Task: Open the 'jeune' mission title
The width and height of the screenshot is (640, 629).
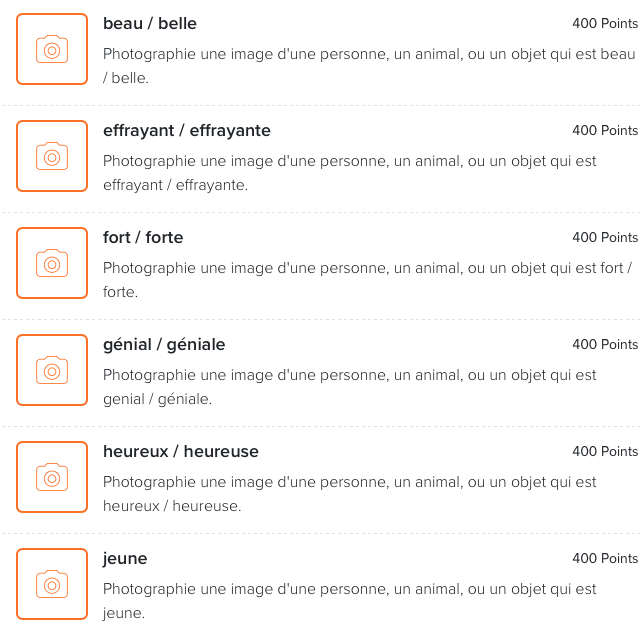Action: pyautogui.click(x=125, y=559)
